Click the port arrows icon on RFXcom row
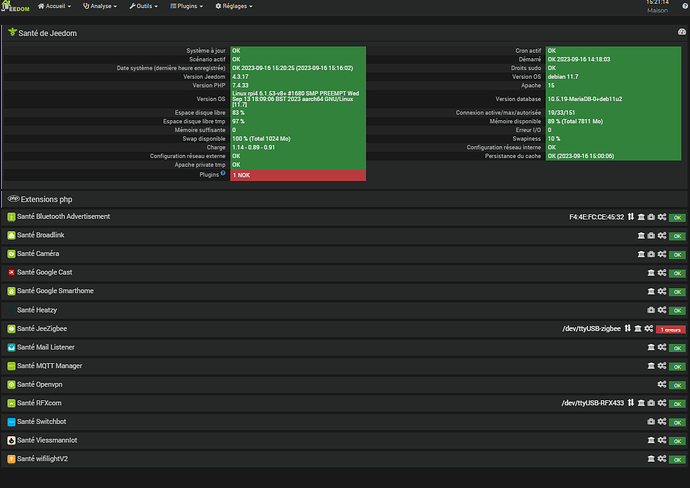Screen dimensions: 690x488 coord(631,403)
